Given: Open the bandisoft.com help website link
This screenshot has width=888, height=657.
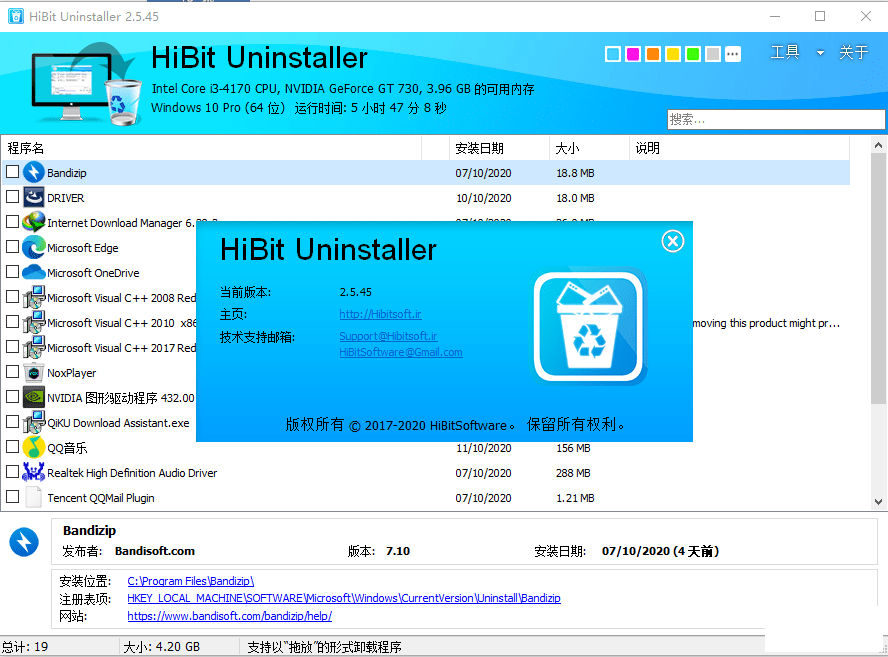Looking at the screenshot, I should tap(229, 616).
